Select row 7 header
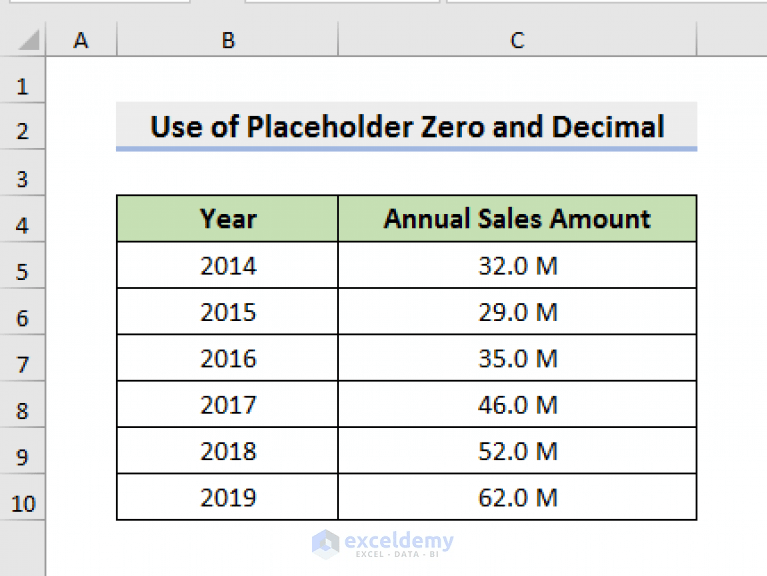Image resolution: width=767 pixels, height=576 pixels. click(x=23, y=358)
